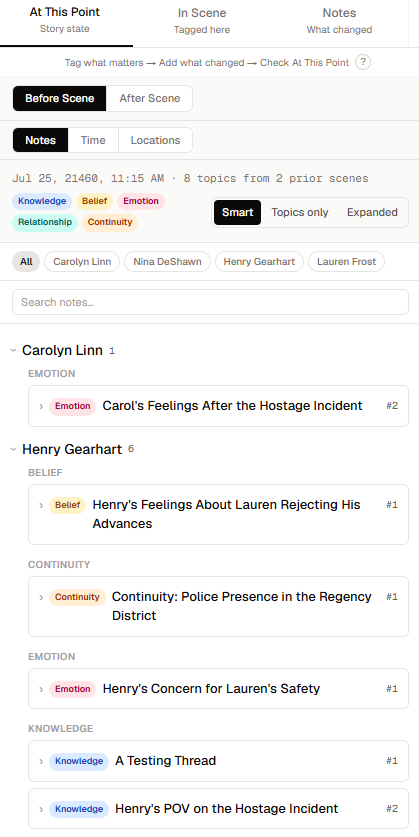Switch to the In Scene tab

click(x=202, y=20)
